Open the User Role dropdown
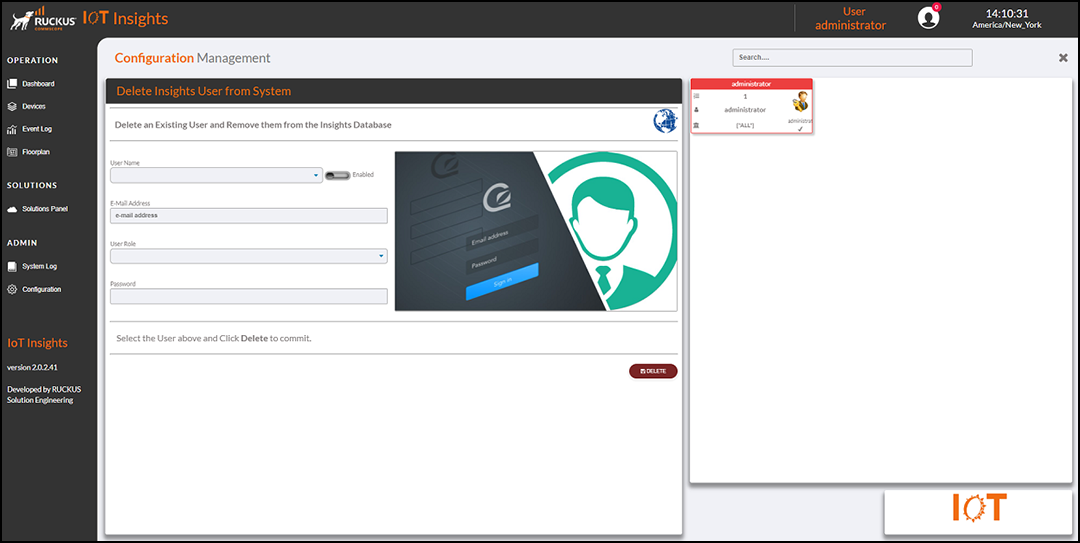The image size is (1080, 543). click(249, 256)
